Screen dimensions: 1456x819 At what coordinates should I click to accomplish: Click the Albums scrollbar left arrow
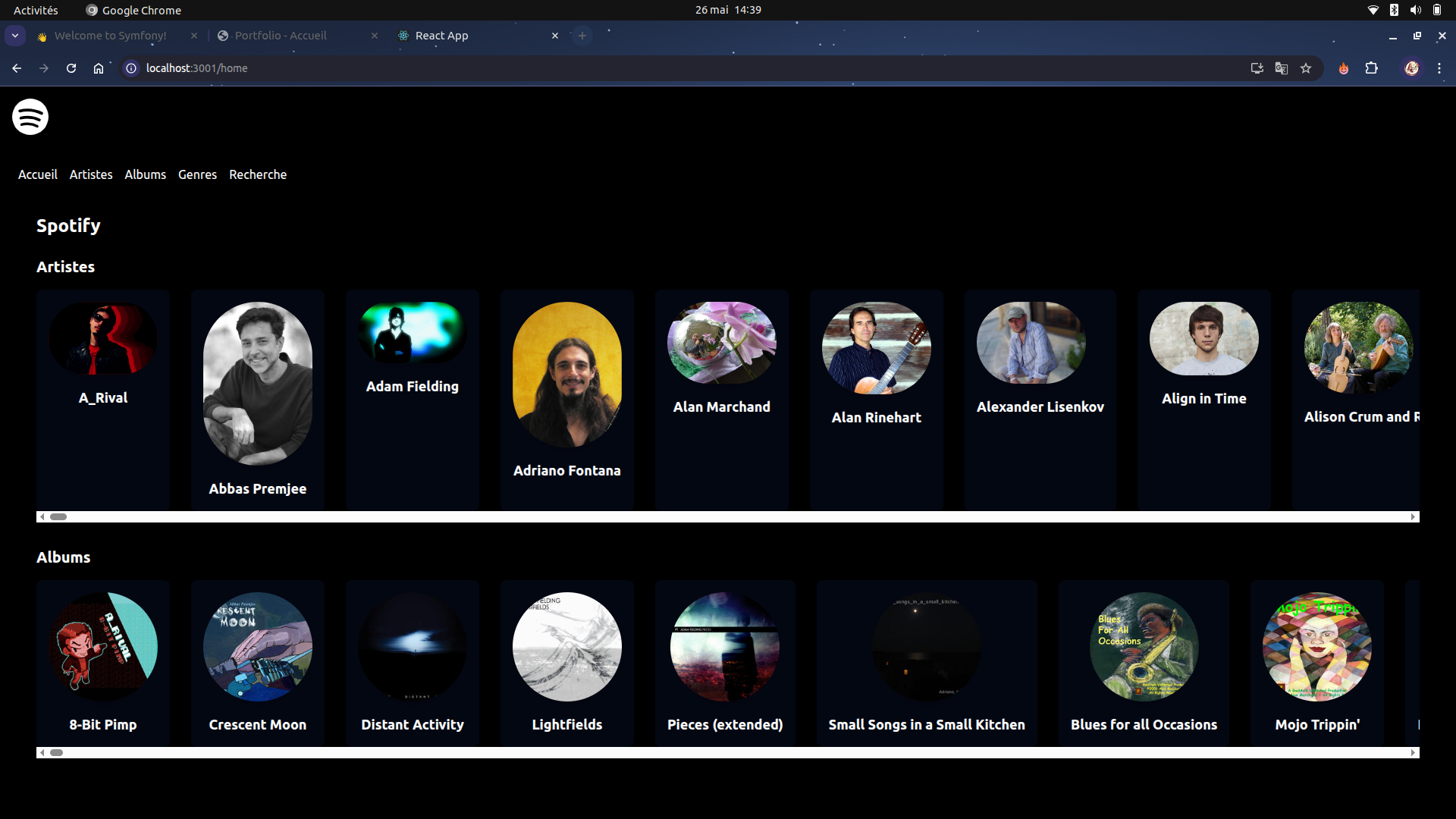click(42, 753)
